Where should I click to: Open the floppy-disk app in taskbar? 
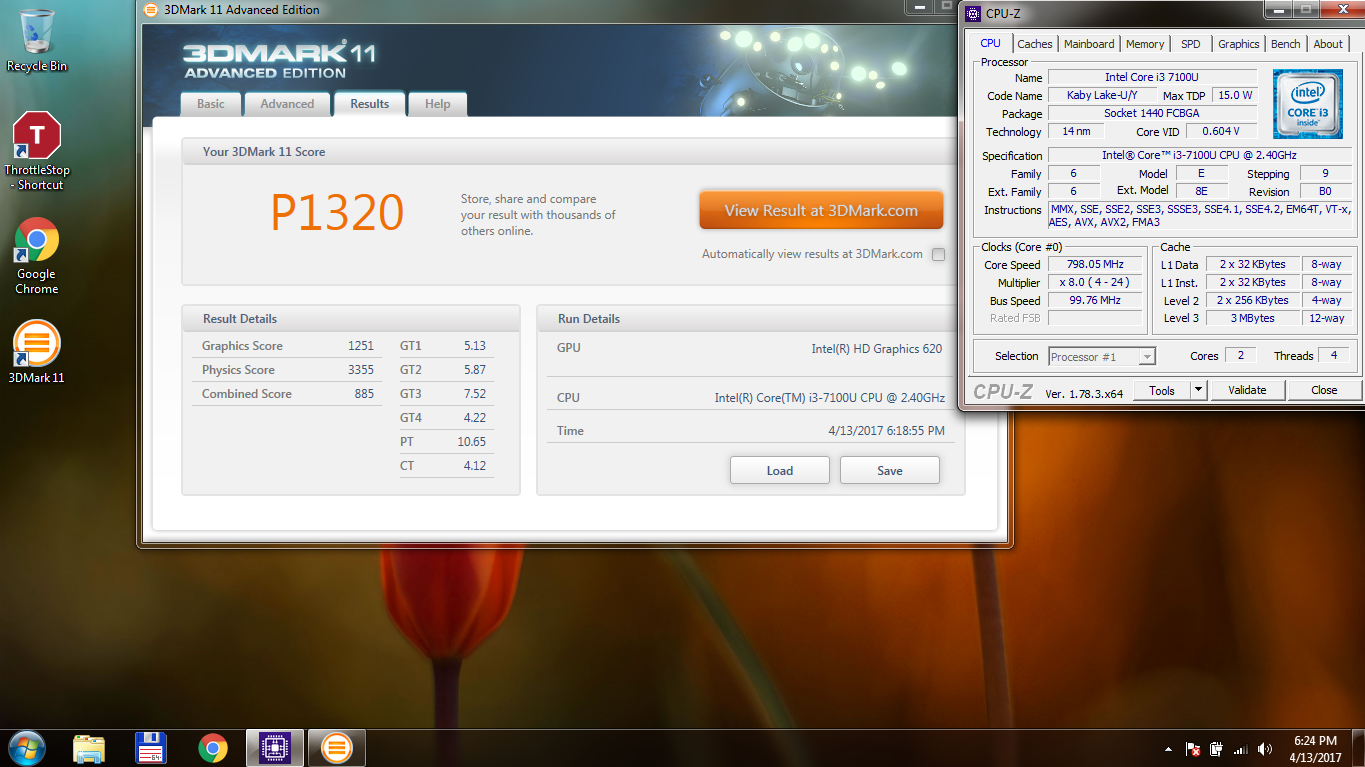coord(150,748)
